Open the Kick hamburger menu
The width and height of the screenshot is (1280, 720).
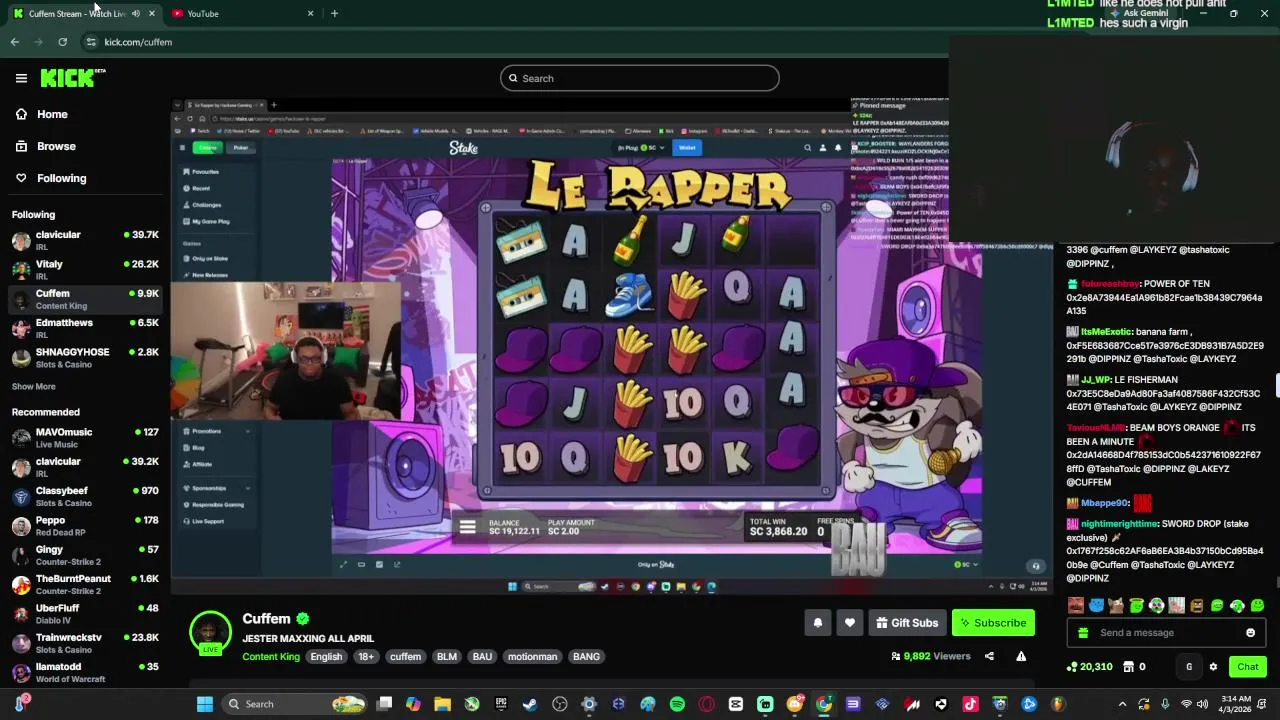tap(21, 78)
